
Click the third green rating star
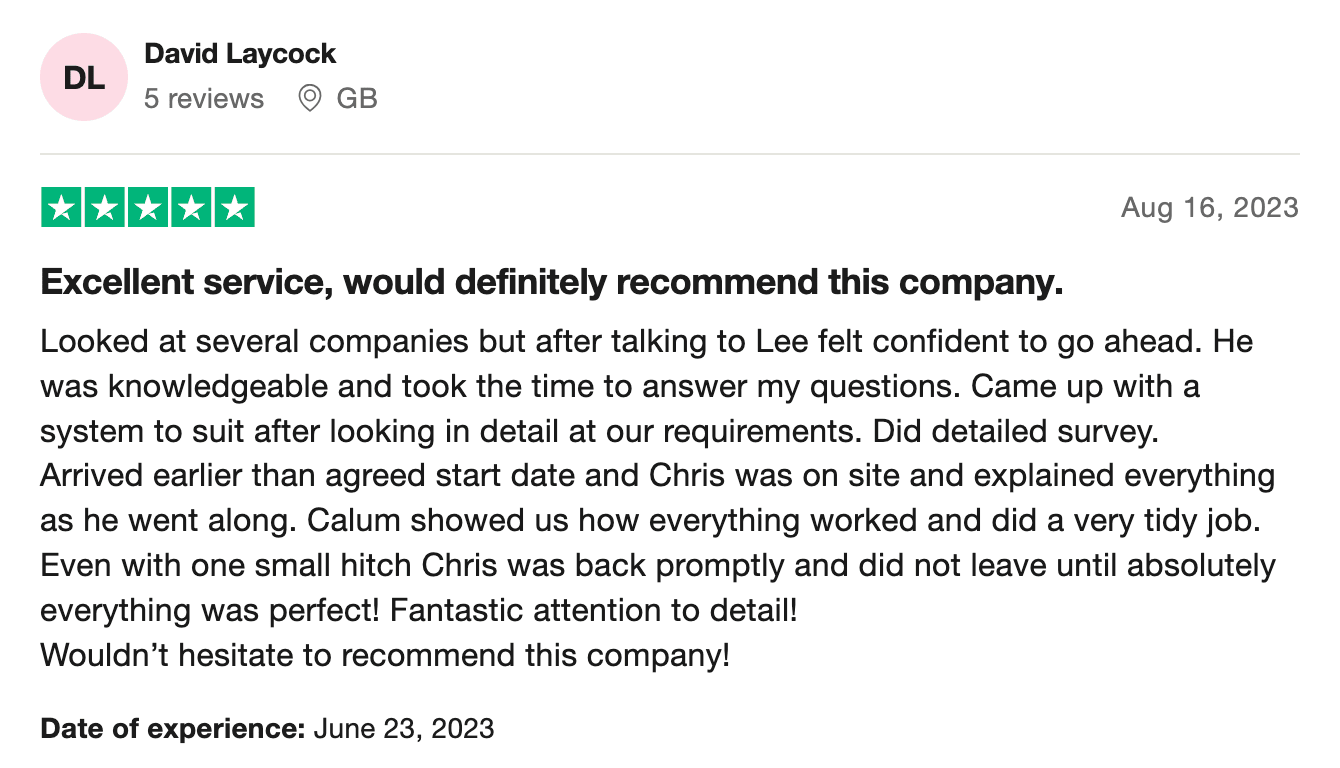[x=148, y=207]
